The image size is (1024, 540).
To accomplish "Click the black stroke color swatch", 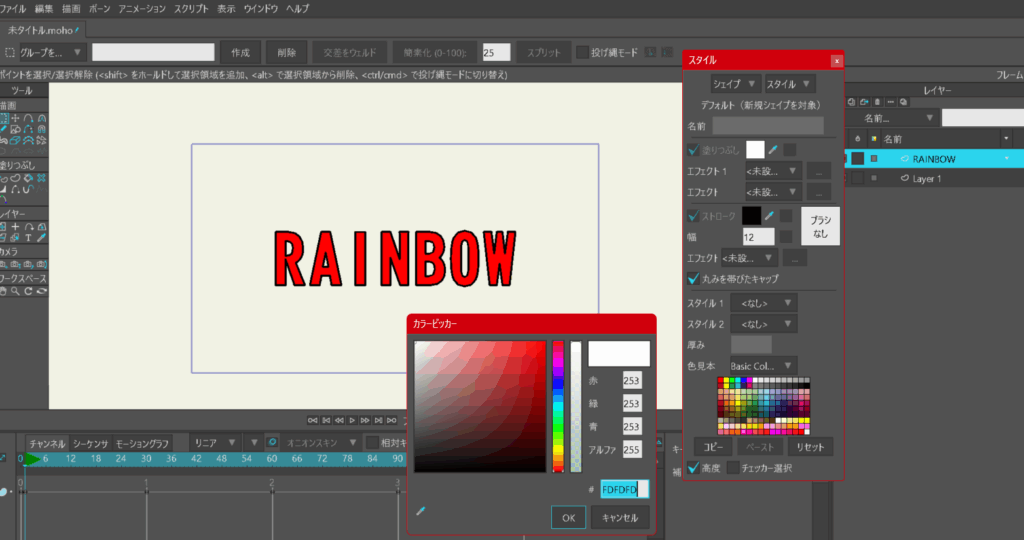I will [751, 216].
